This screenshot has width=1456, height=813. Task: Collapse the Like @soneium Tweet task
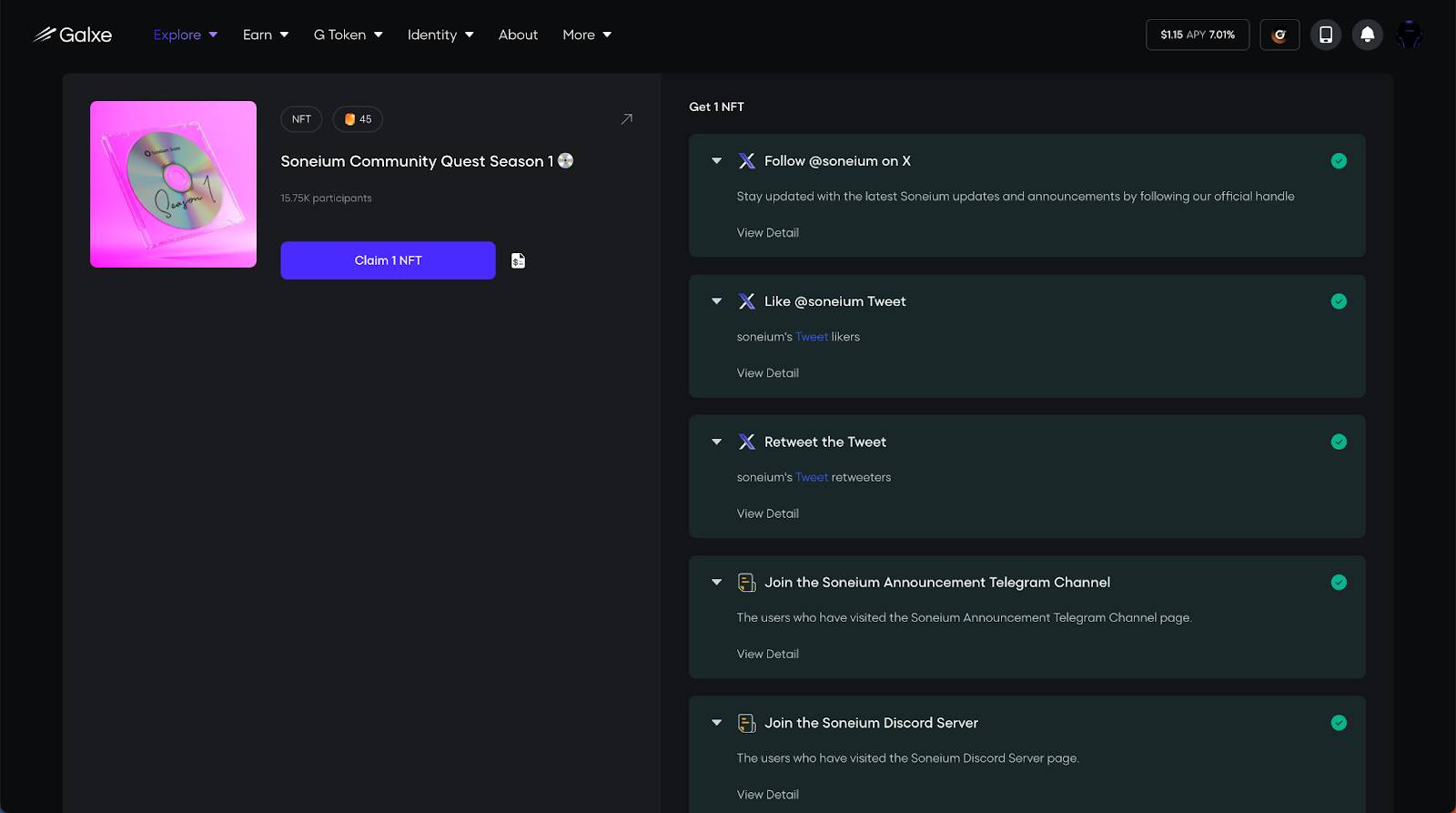tap(717, 301)
